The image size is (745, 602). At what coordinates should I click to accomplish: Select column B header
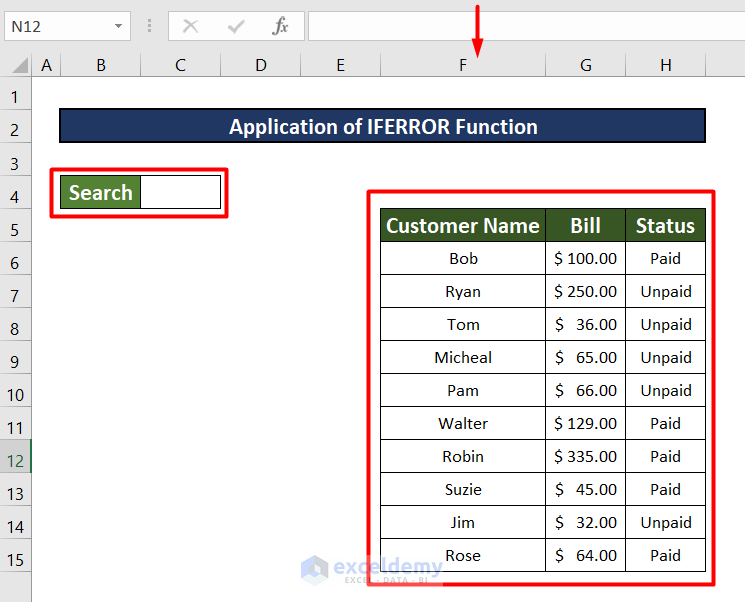pyautogui.click(x=101, y=65)
